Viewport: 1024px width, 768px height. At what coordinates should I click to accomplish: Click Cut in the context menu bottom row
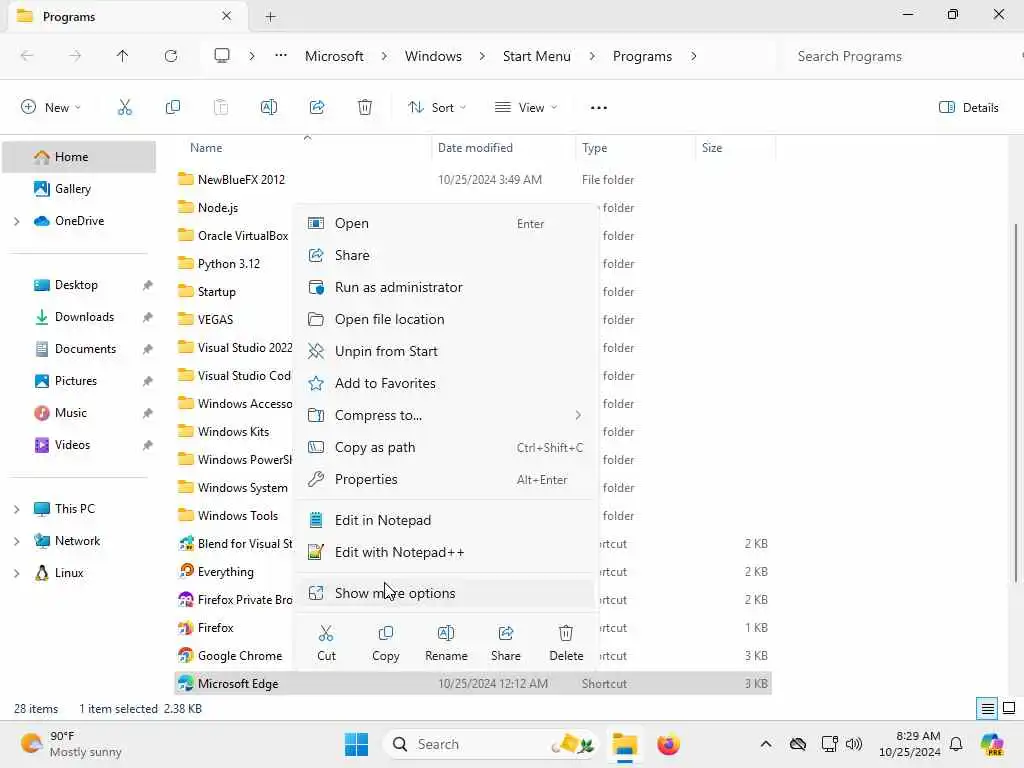click(326, 643)
